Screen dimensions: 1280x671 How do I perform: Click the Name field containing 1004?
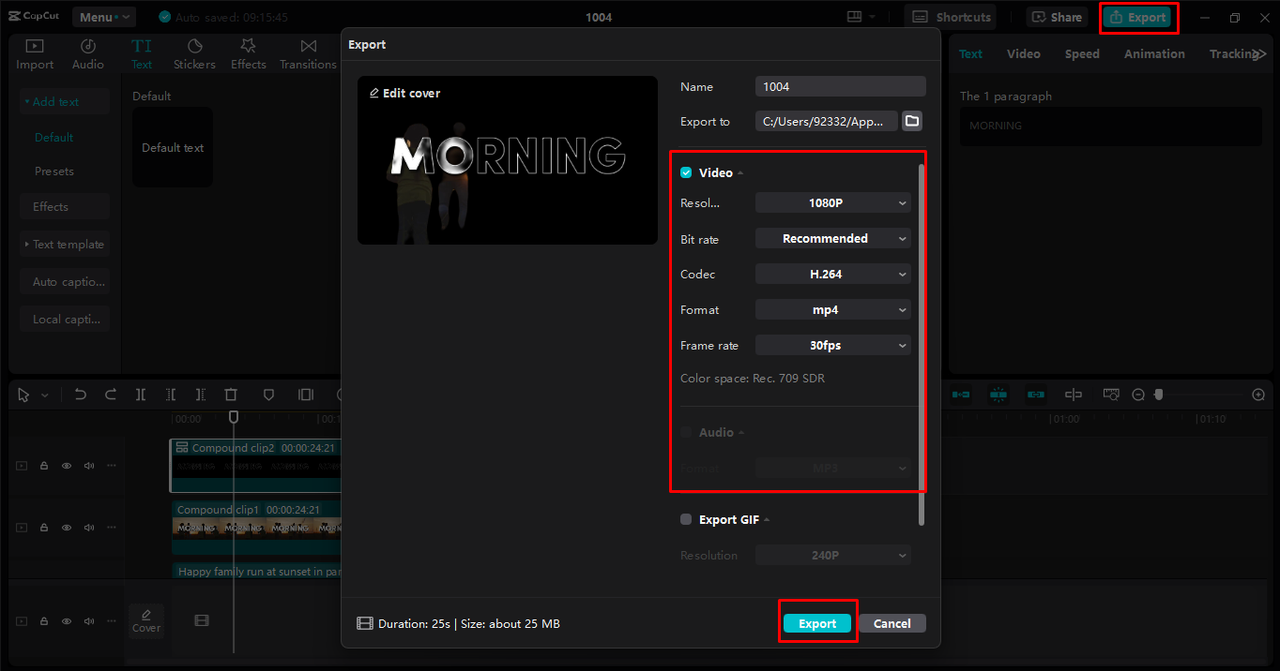point(840,87)
